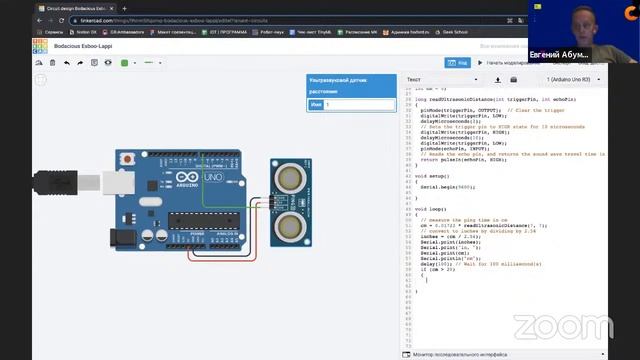Click the Arduino reset button on board

point(127,159)
